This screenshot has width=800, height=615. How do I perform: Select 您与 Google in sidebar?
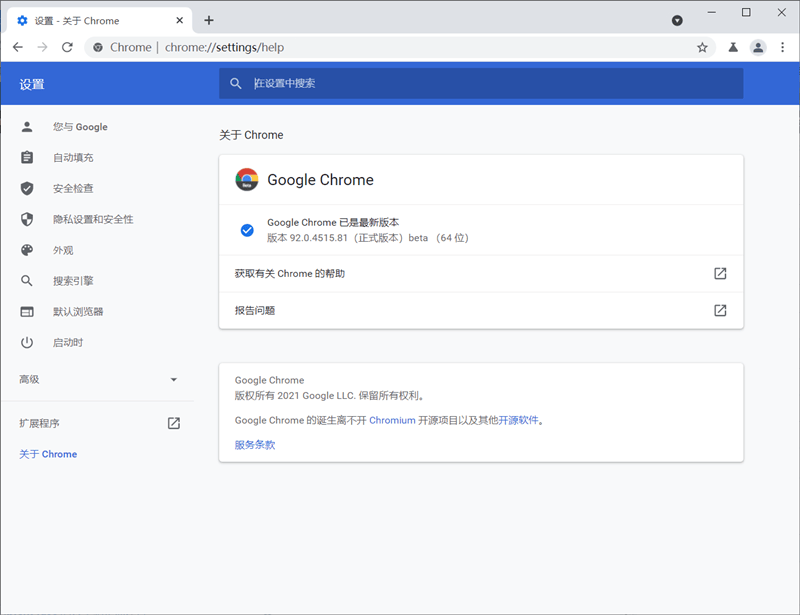[80, 127]
